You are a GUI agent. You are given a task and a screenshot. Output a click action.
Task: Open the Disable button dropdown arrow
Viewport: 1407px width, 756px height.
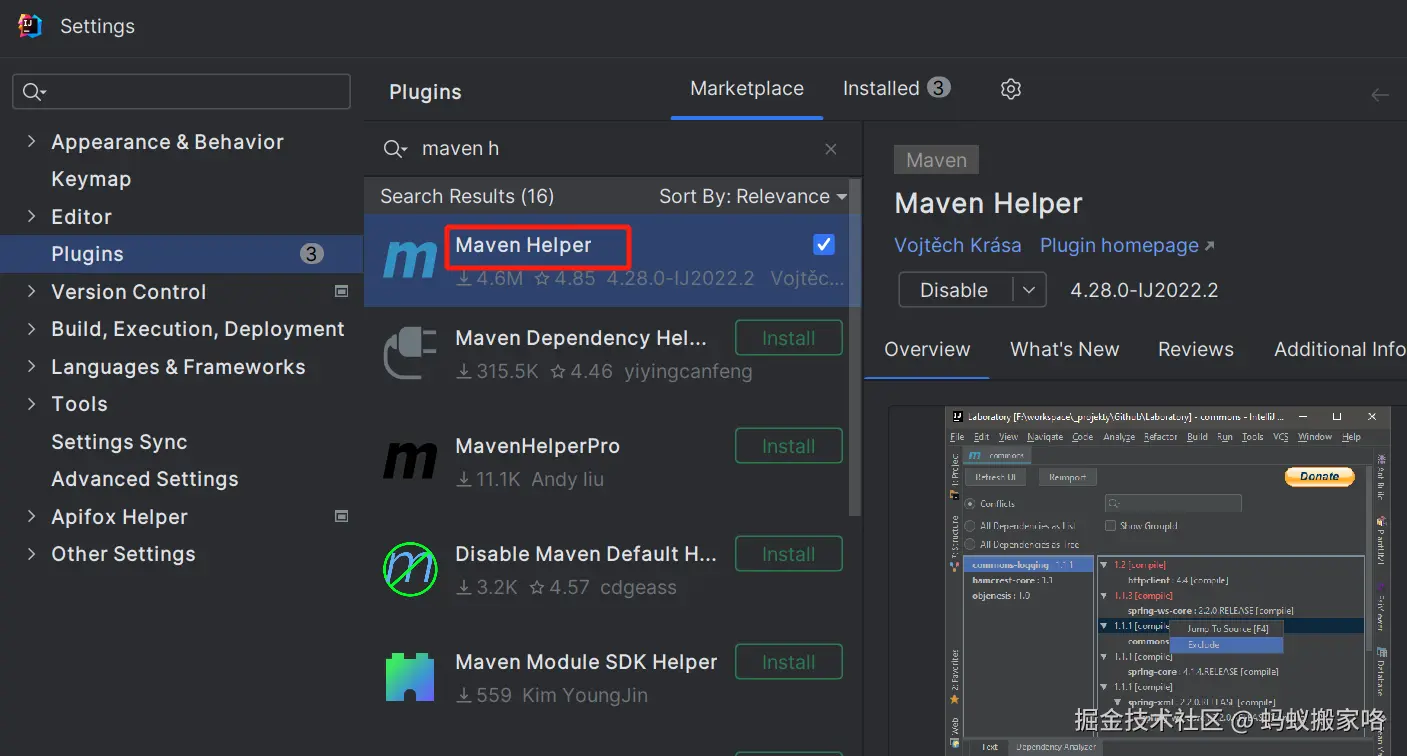(x=1029, y=290)
